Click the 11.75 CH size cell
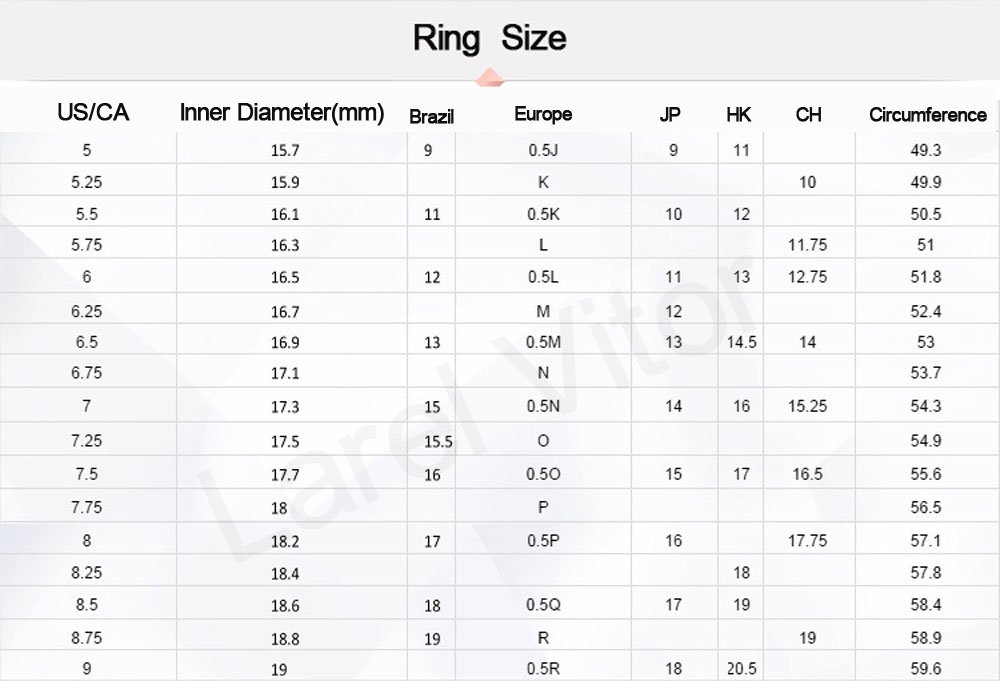 pos(807,245)
